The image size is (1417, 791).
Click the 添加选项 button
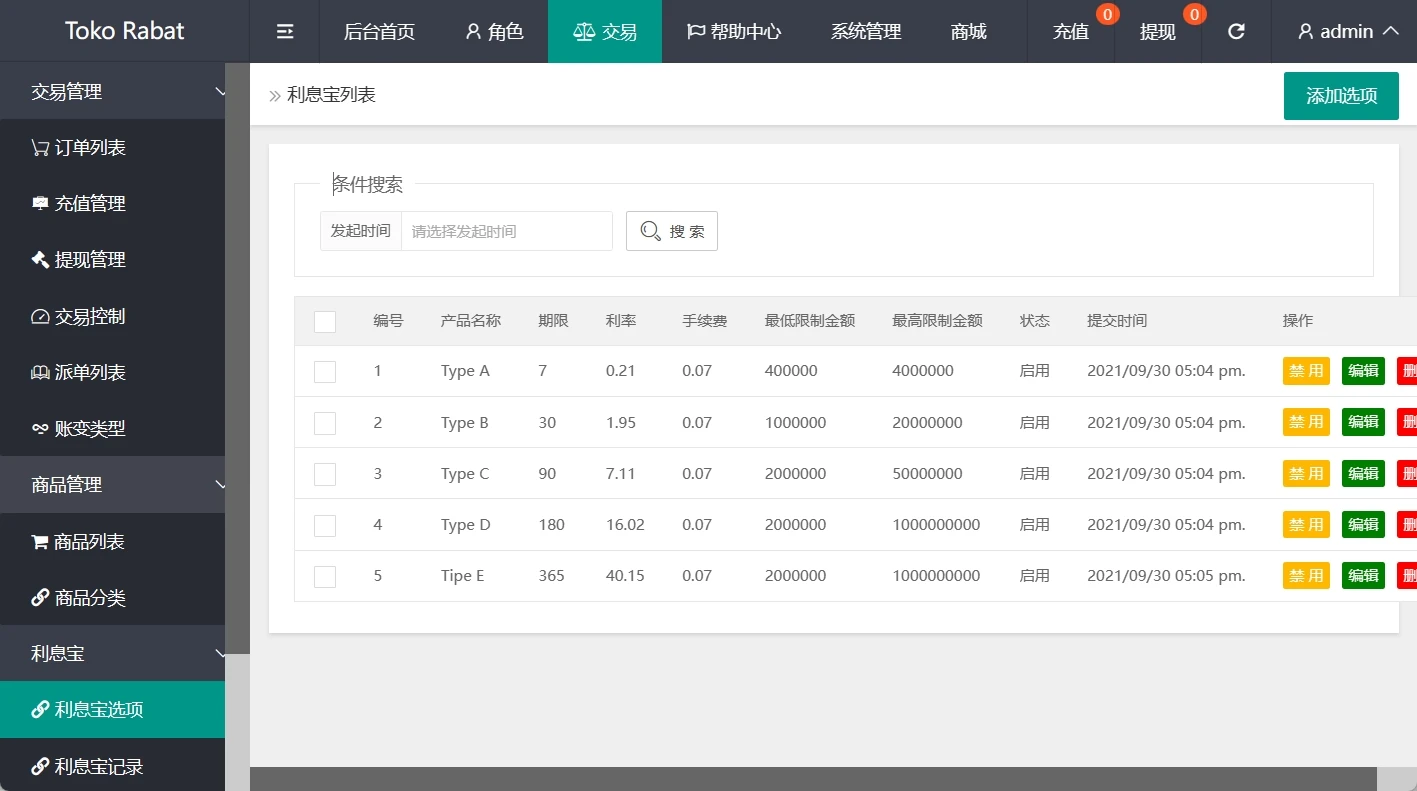[x=1340, y=95]
